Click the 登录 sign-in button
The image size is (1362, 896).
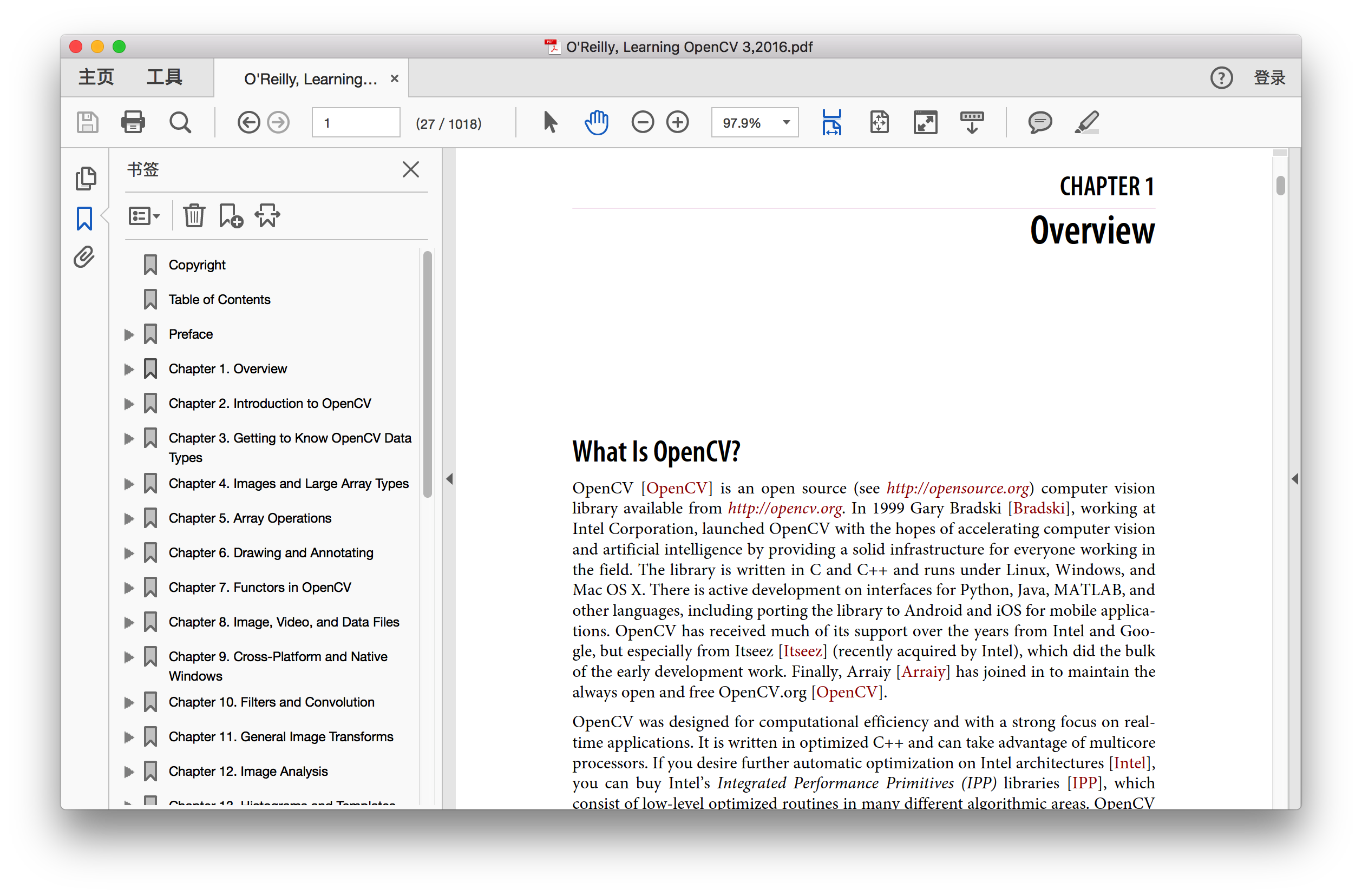click(x=1269, y=78)
